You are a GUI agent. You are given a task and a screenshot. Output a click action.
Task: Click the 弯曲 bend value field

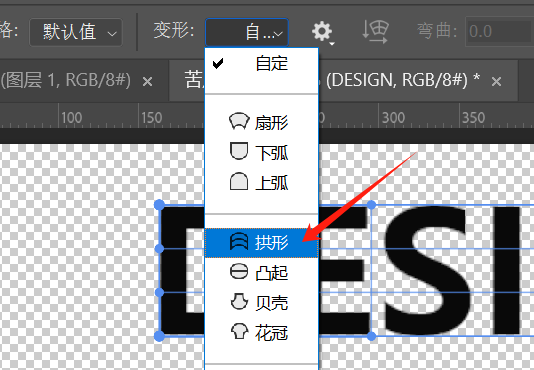499,32
